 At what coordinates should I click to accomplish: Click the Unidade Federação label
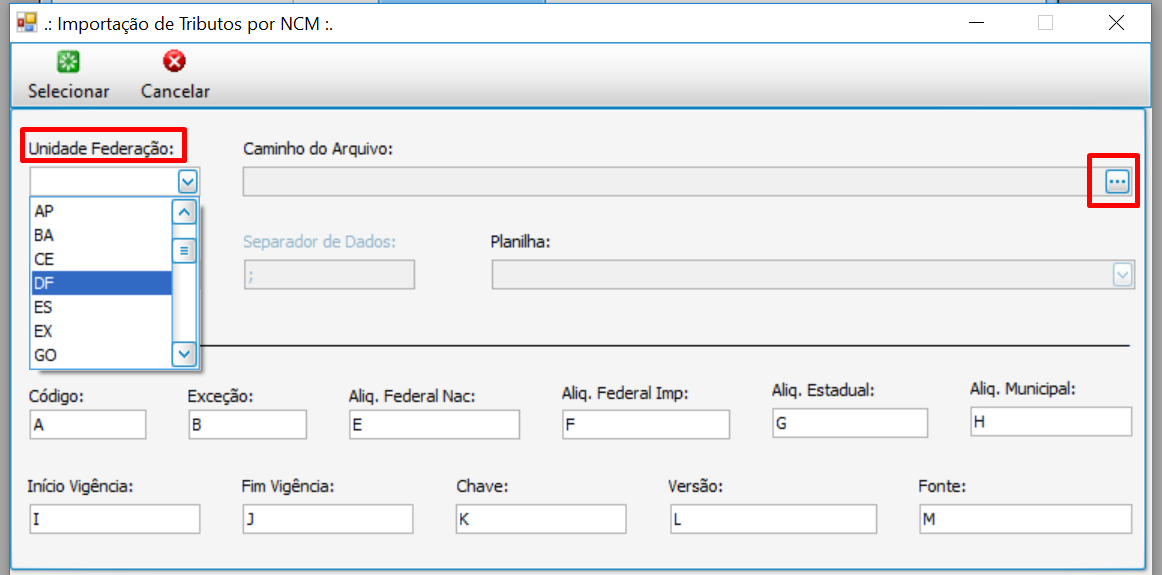point(101,150)
